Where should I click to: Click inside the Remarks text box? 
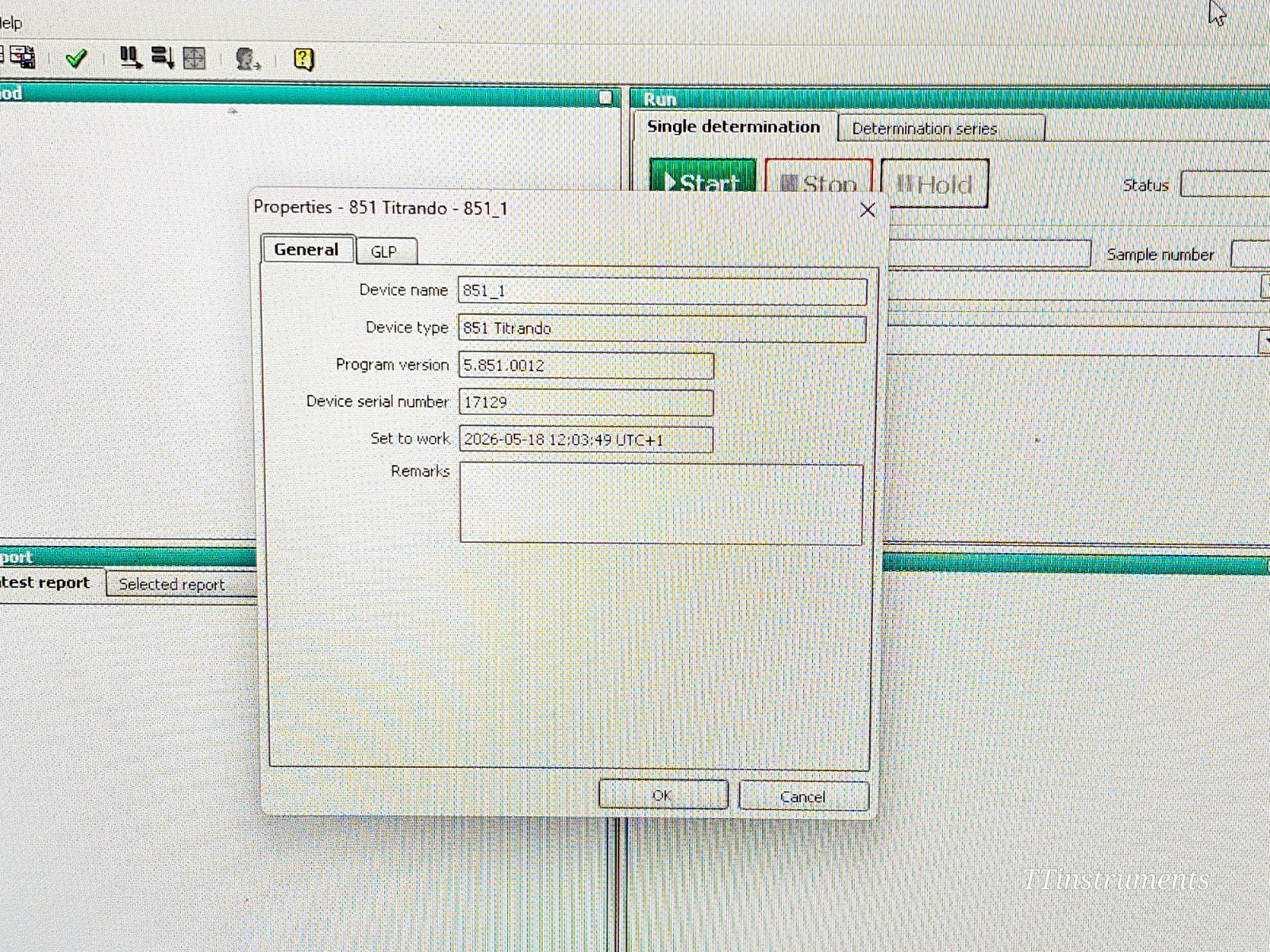(x=661, y=504)
